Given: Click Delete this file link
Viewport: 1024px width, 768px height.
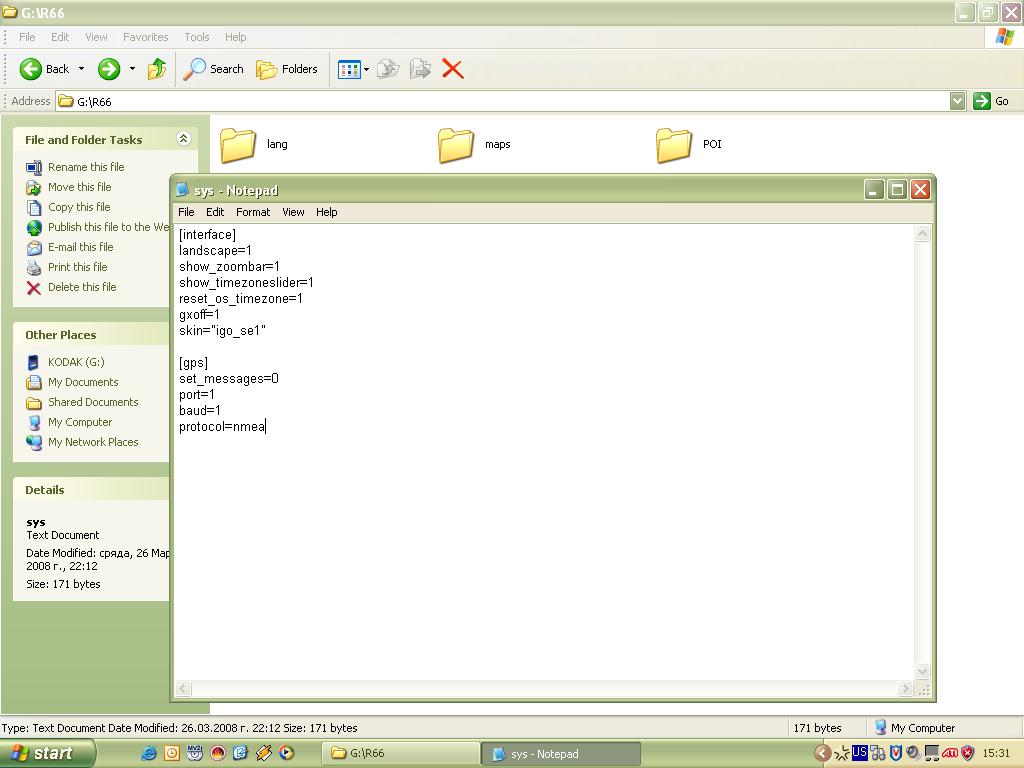Looking at the screenshot, I should 82,287.
